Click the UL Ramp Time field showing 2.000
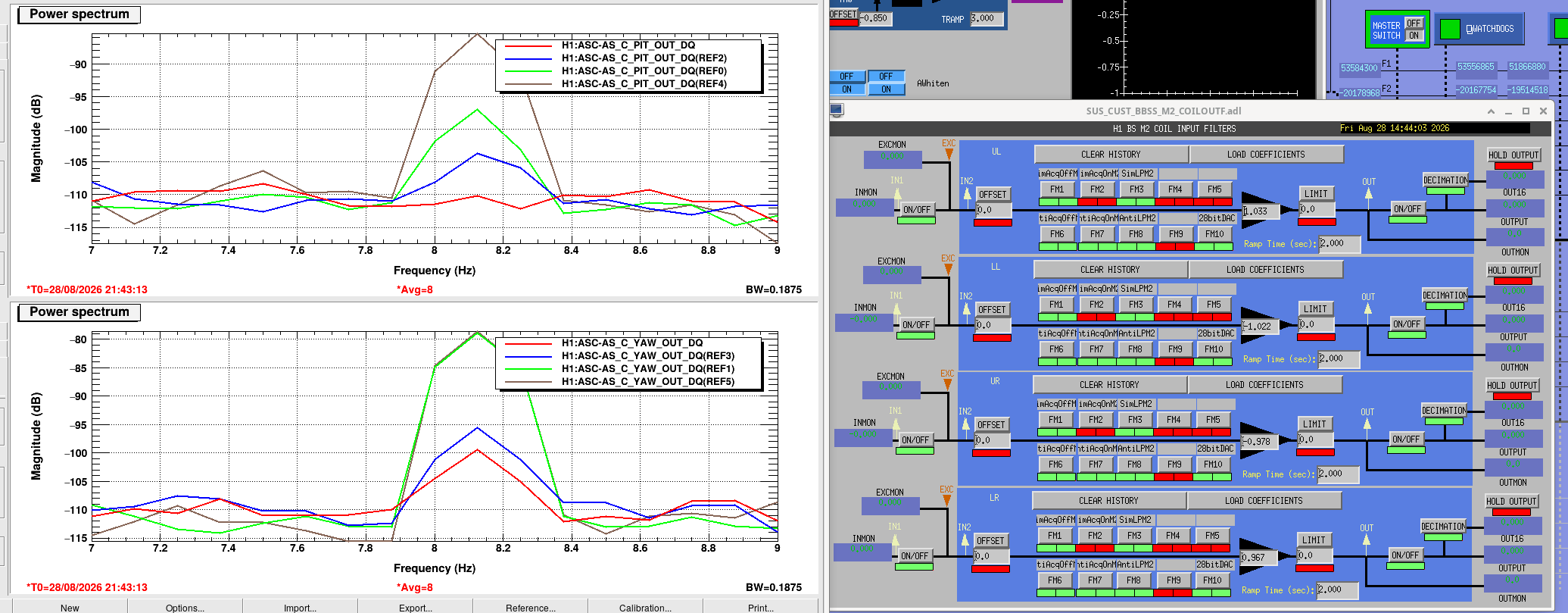This screenshot has width=1568, height=613. point(1339,244)
